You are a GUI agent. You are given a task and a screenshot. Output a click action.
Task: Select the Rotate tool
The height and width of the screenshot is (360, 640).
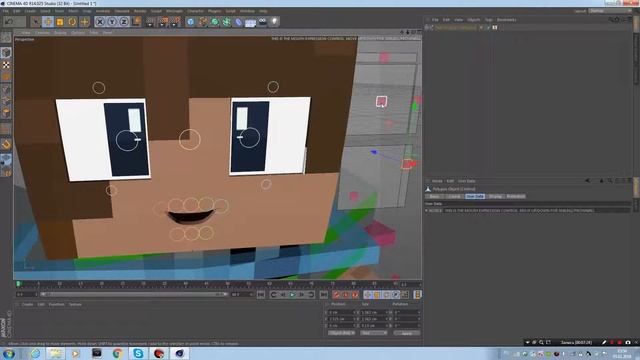pyautogui.click(x=72, y=22)
